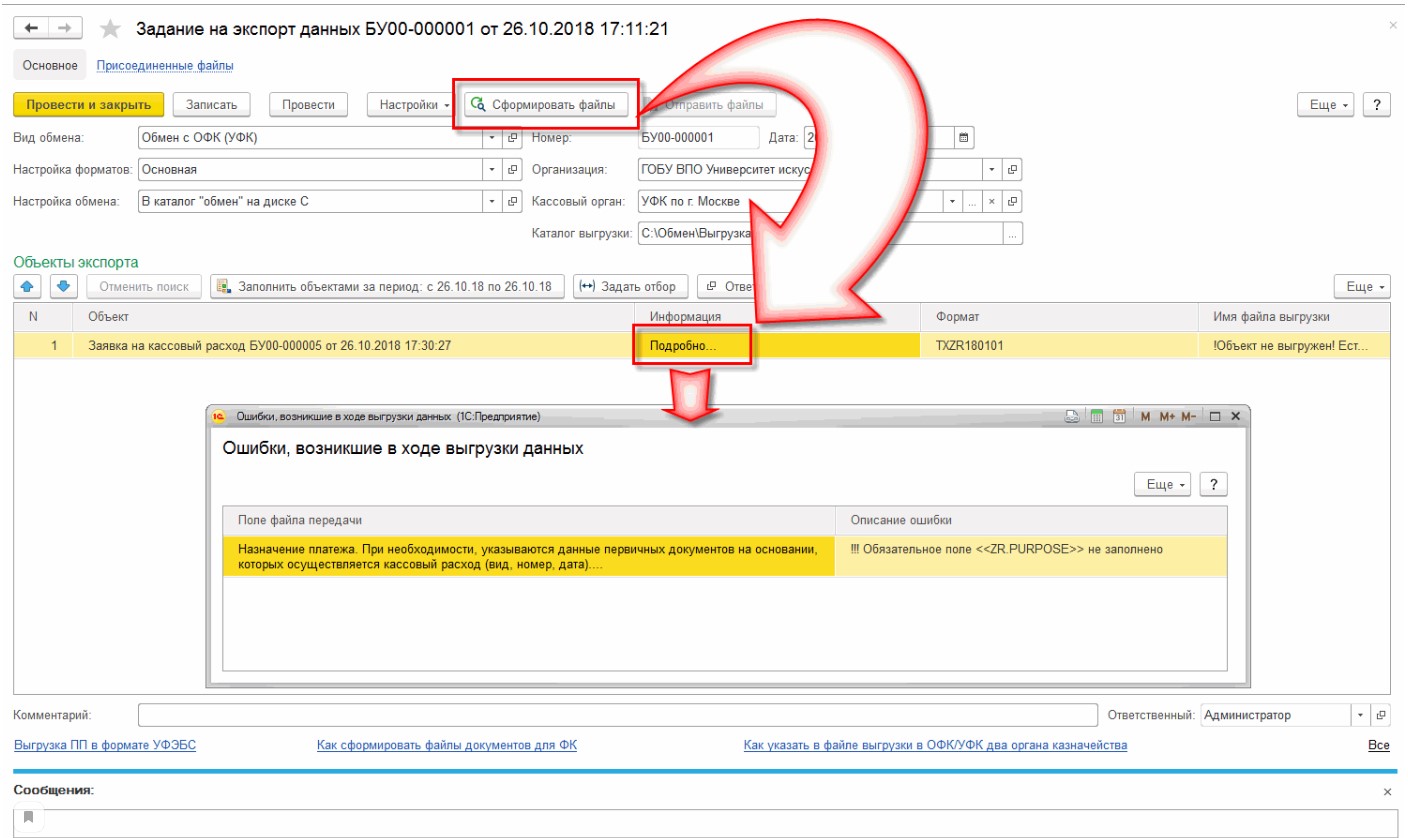Expand the Настройка форматов dropdown
This screenshot has height=838, width=1408.
pos(492,170)
